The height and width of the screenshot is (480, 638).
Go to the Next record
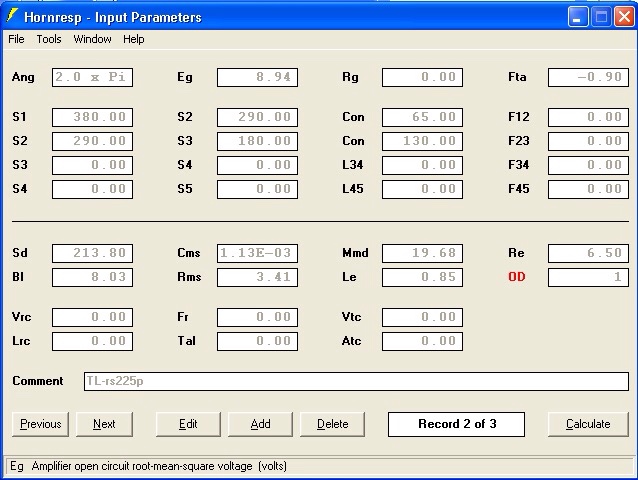coord(104,424)
